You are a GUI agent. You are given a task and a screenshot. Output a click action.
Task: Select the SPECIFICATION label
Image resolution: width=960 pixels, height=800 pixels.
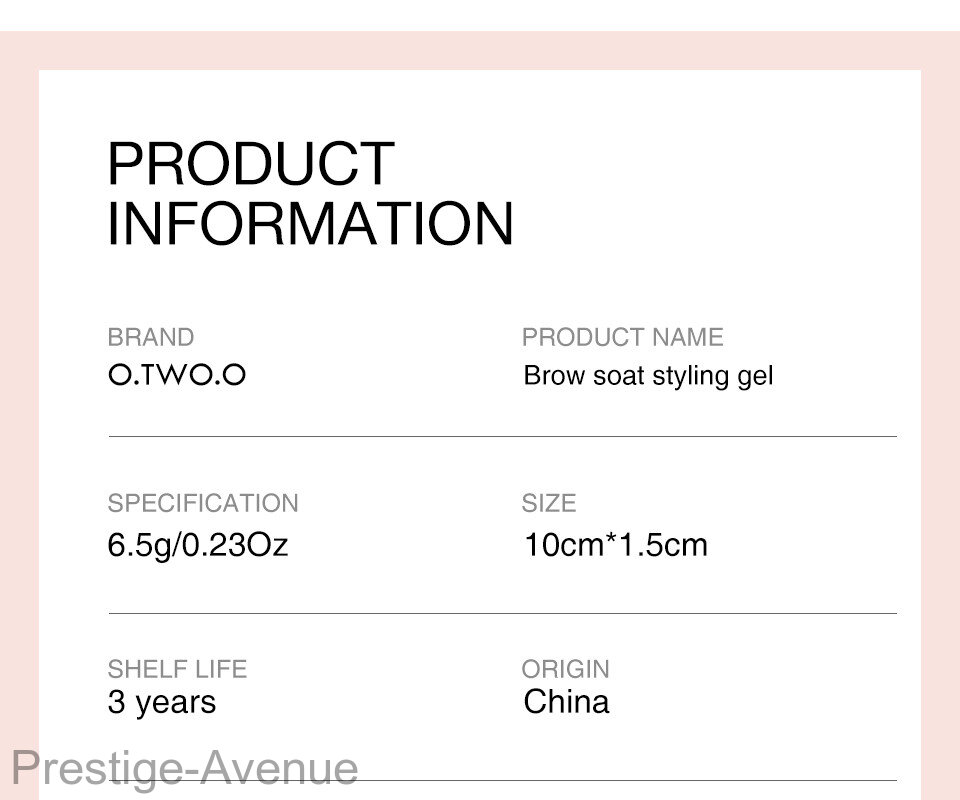pyautogui.click(x=203, y=503)
